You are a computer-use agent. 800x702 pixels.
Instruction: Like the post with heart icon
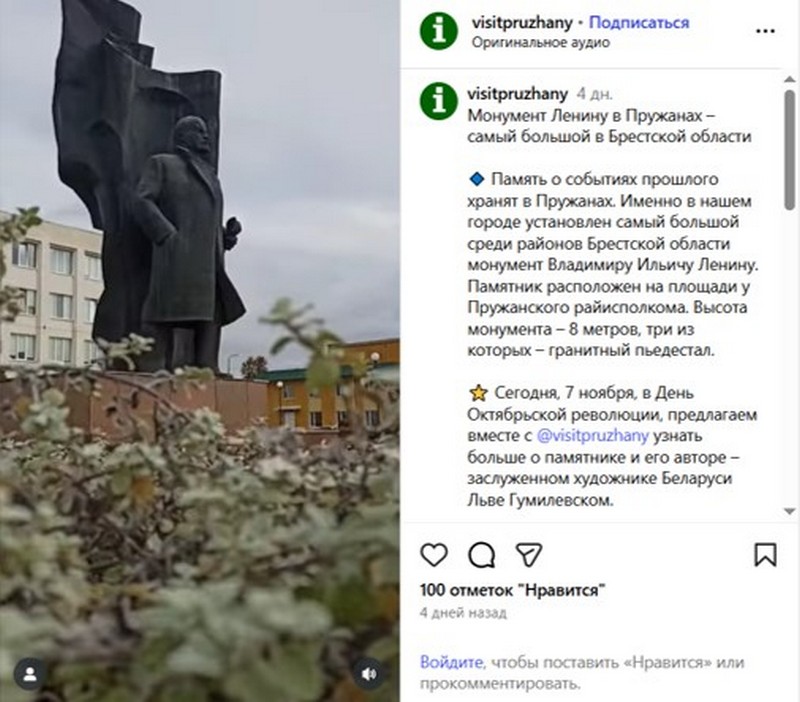(x=434, y=555)
